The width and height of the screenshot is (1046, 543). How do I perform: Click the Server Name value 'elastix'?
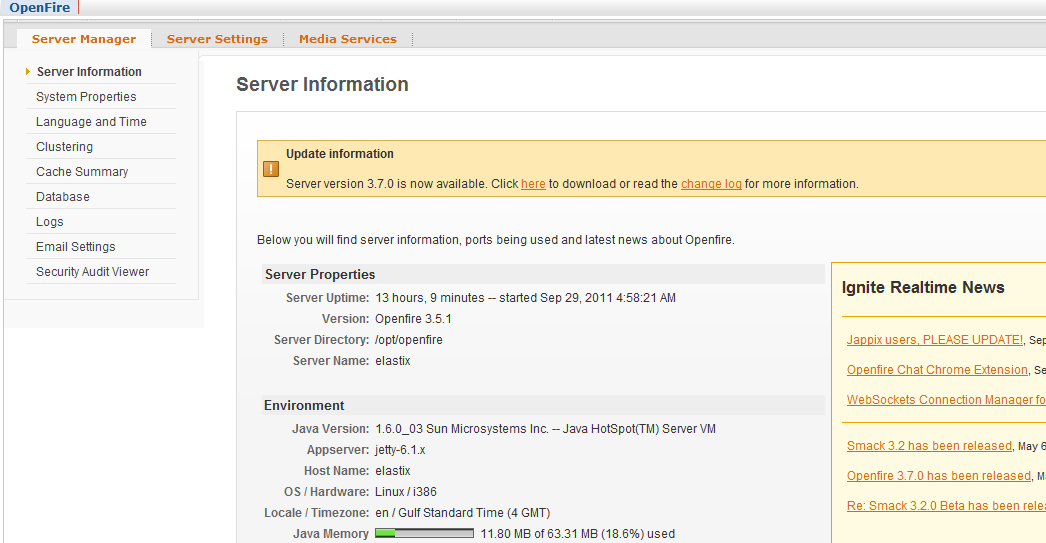(x=392, y=361)
